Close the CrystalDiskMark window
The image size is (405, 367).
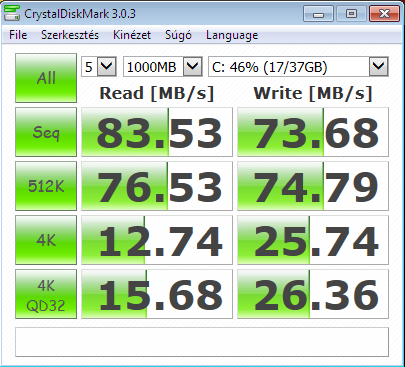coord(384,14)
